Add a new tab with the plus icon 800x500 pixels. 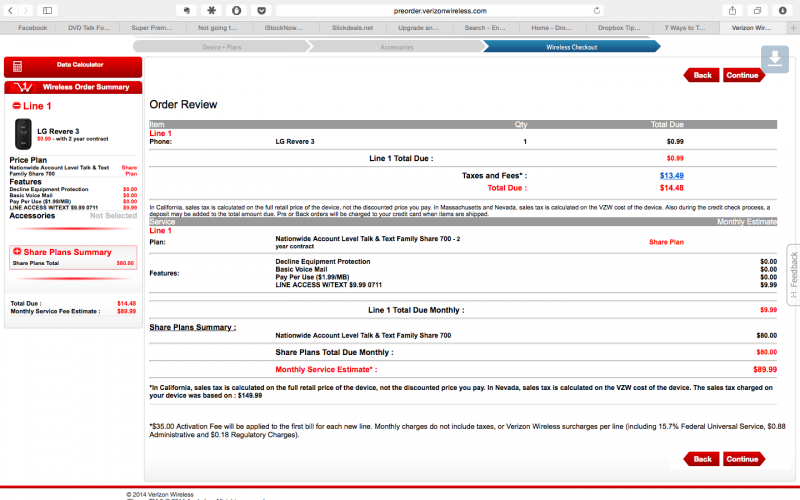tap(793, 28)
